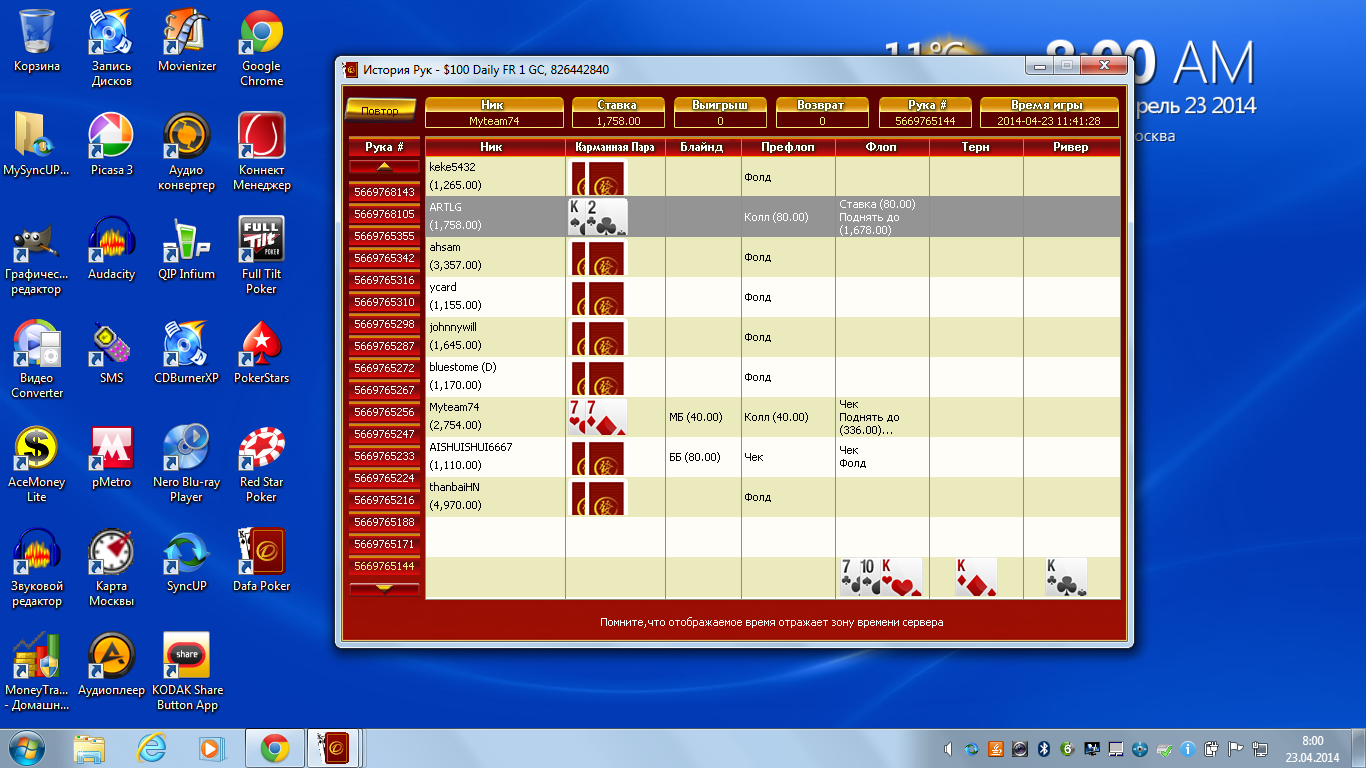Click the Повтор replay button

click(380, 111)
